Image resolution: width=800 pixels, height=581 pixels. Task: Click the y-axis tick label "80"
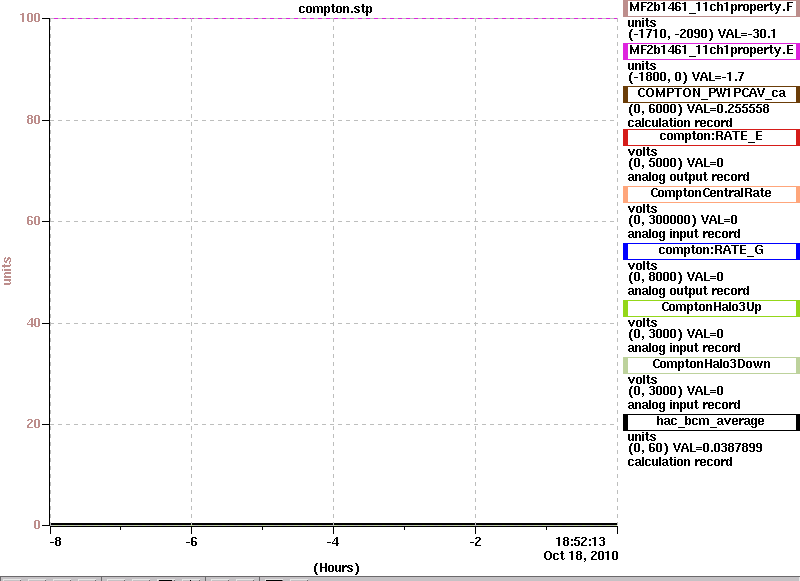[x=33, y=120]
